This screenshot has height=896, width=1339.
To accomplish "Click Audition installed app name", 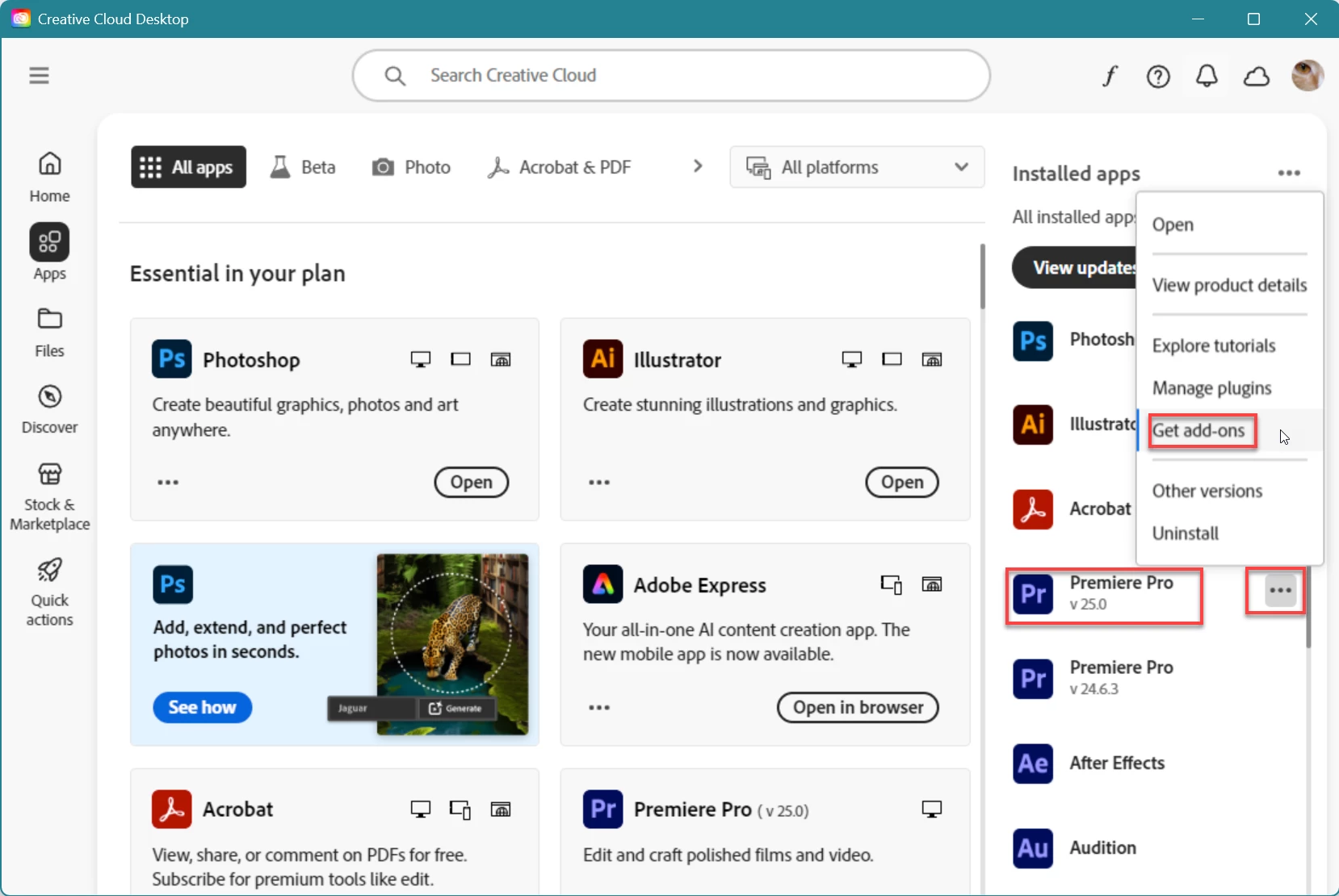I will click(1102, 848).
